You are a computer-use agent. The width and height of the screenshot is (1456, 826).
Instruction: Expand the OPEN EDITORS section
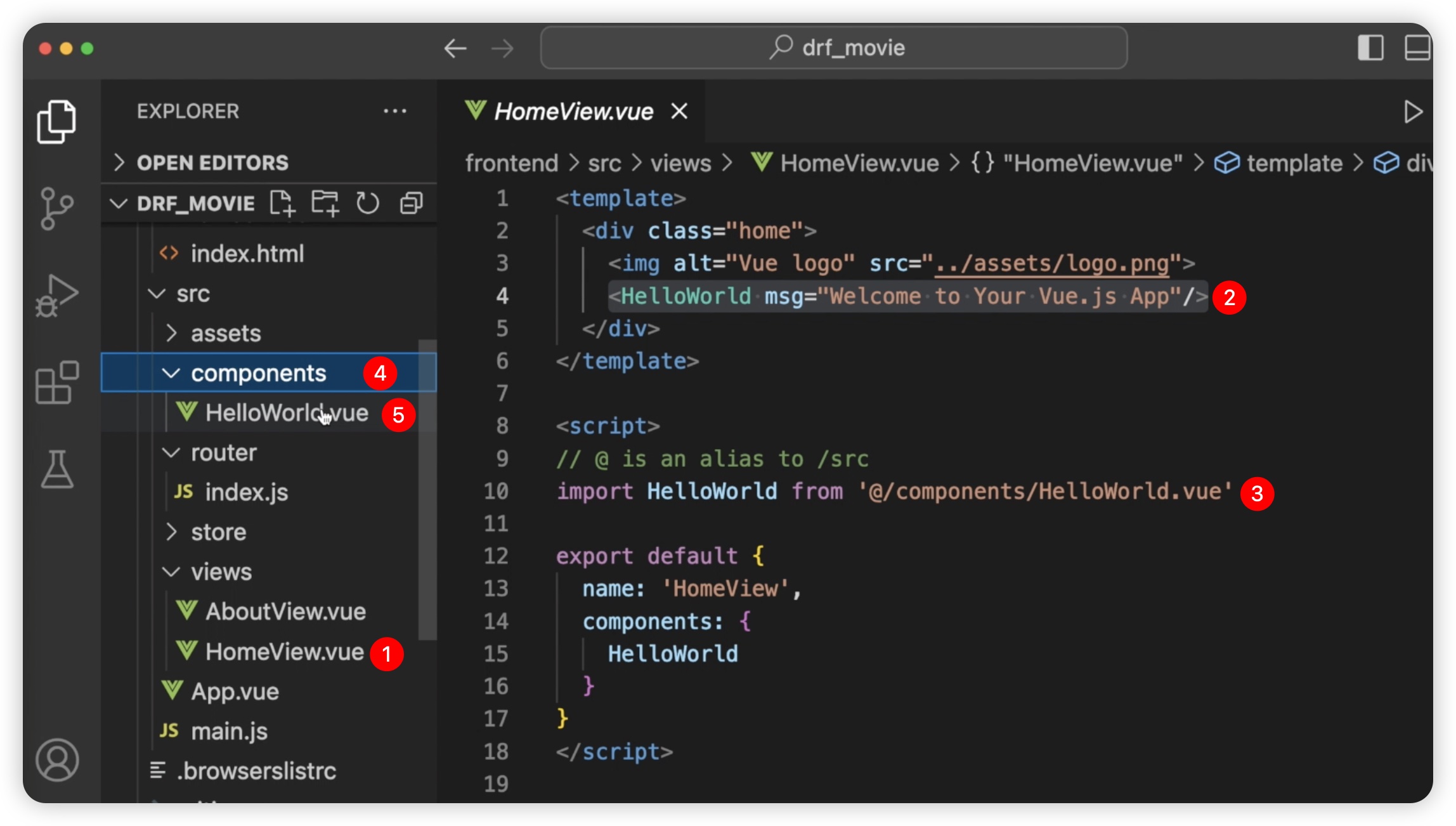[x=269, y=163]
